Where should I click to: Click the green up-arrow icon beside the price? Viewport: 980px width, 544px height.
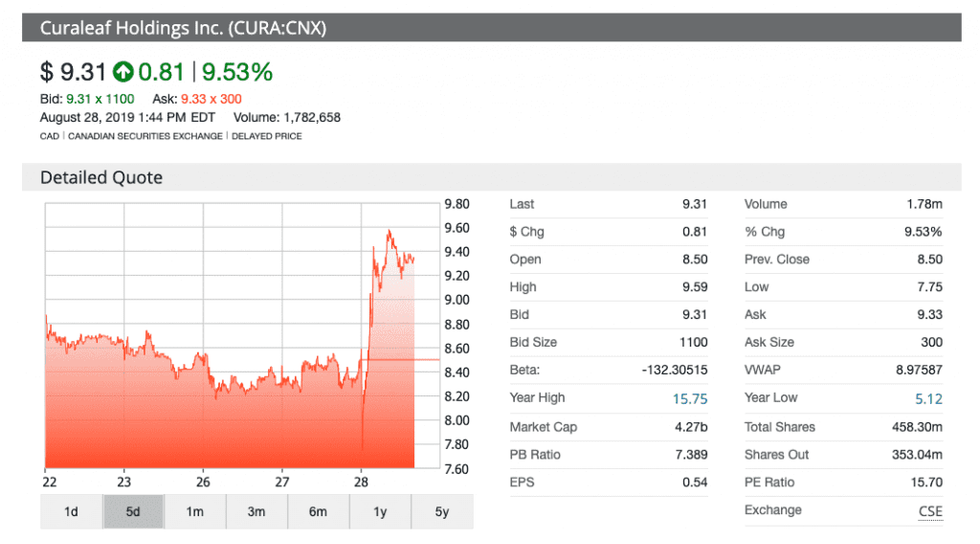coord(123,72)
